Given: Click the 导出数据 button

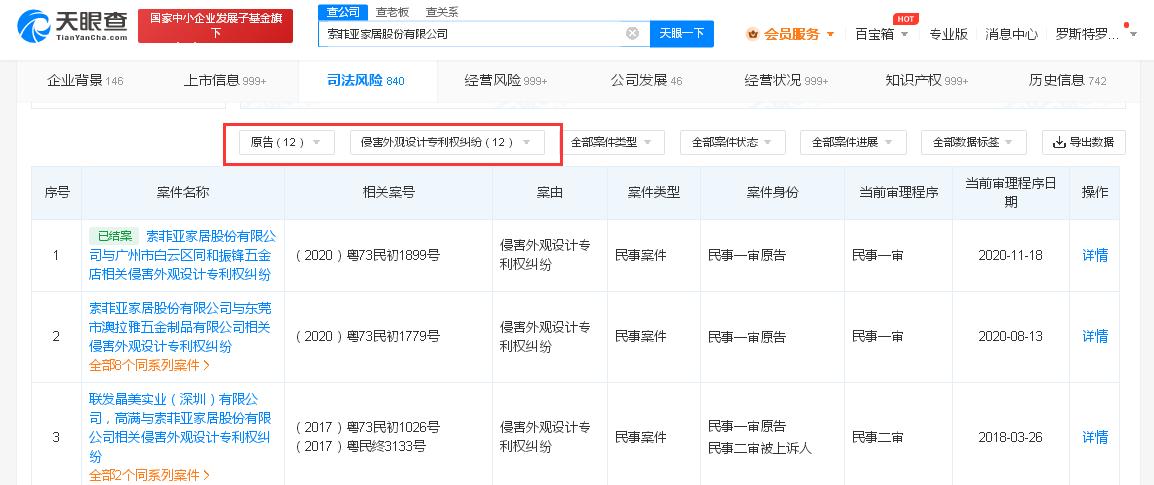Looking at the screenshot, I should pyautogui.click(x=1083, y=142).
